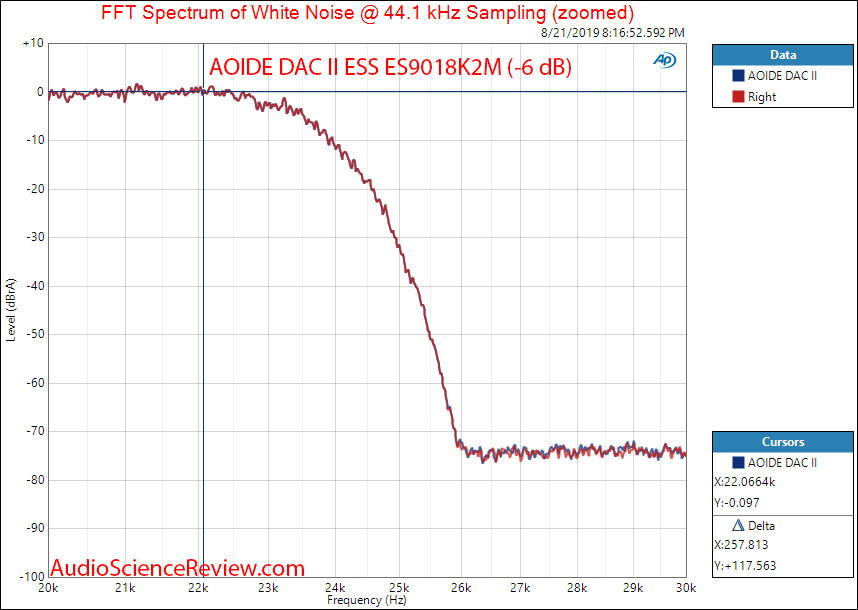Select the red Right channel legend swatch
The height and width of the screenshot is (610, 858).
coord(738,97)
